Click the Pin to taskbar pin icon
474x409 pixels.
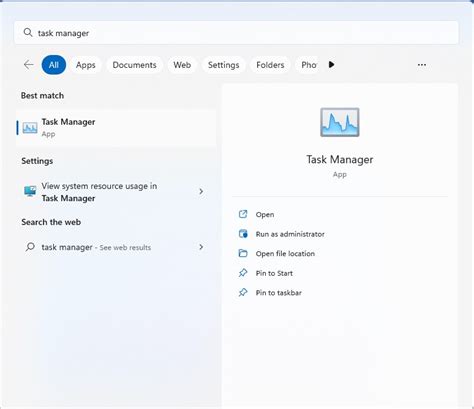[x=243, y=292]
